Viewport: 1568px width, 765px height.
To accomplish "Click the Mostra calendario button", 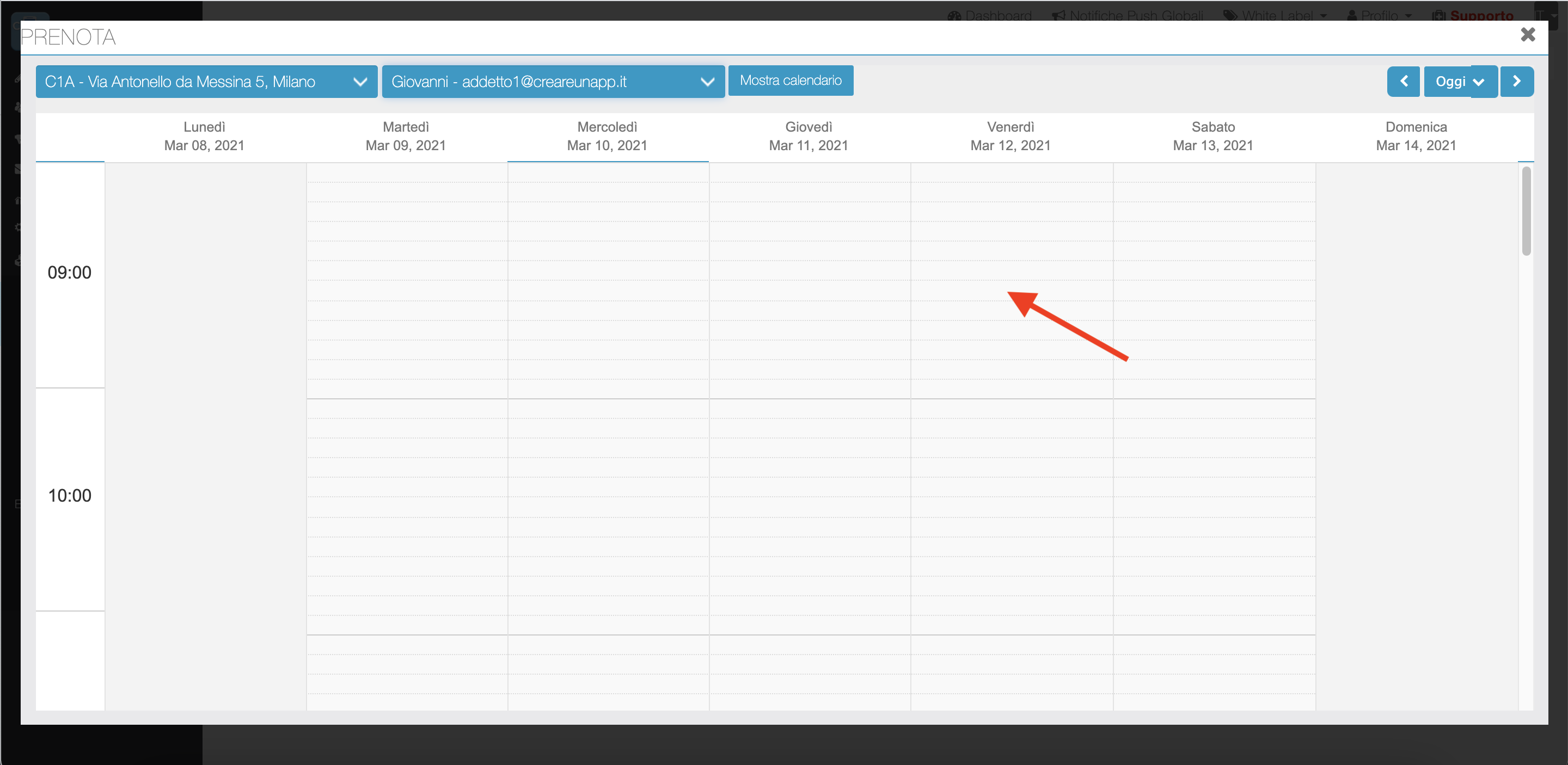I will (790, 81).
